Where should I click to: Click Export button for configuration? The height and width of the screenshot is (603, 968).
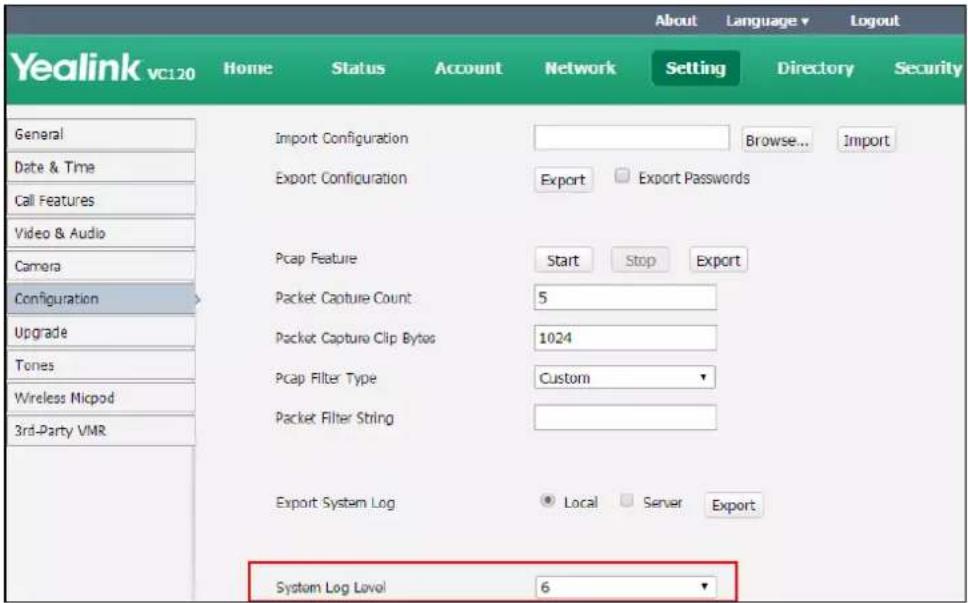(563, 180)
